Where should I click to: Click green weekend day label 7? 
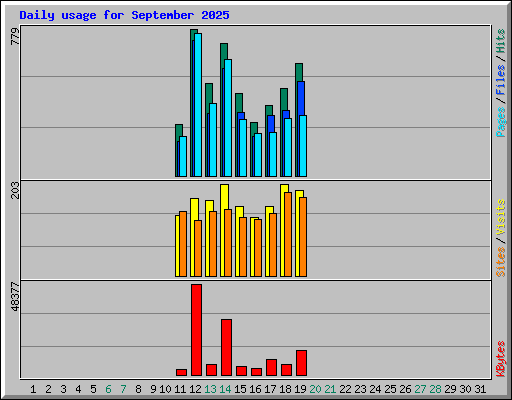(123, 389)
